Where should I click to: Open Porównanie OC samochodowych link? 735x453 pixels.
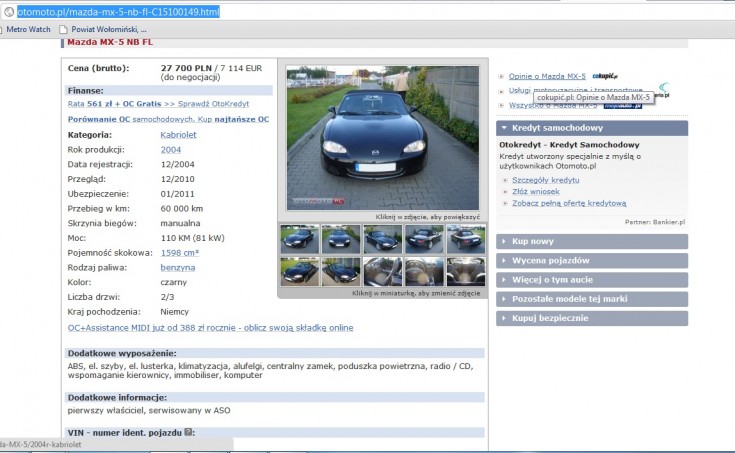pyautogui.click(x=168, y=119)
